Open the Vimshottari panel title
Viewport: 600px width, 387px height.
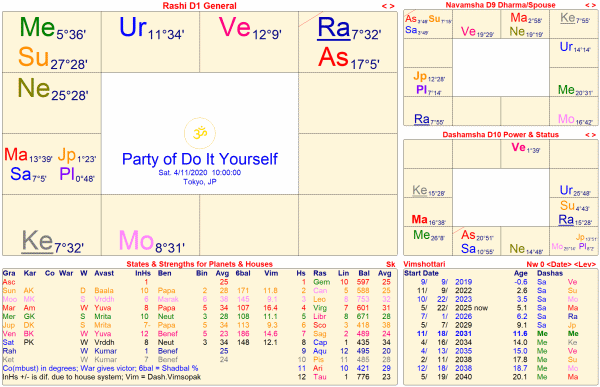point(419,264)
